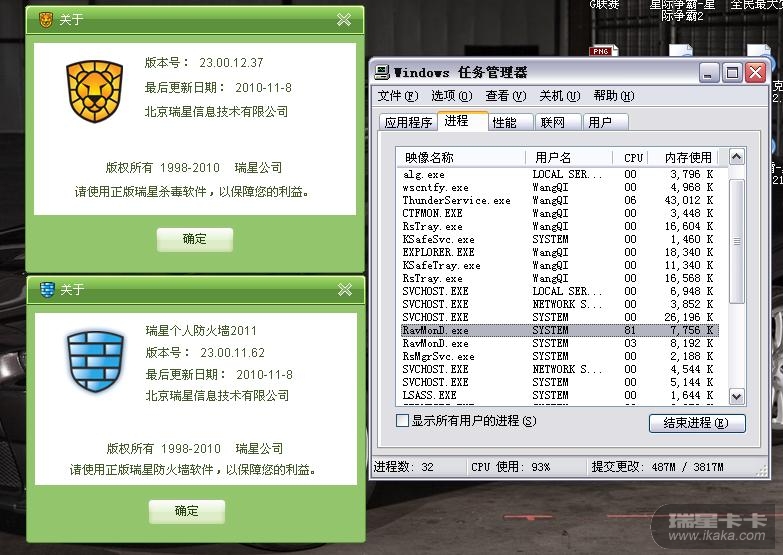
Task: Click the Rising lion shield logo
Action: (x=94, y=91)
